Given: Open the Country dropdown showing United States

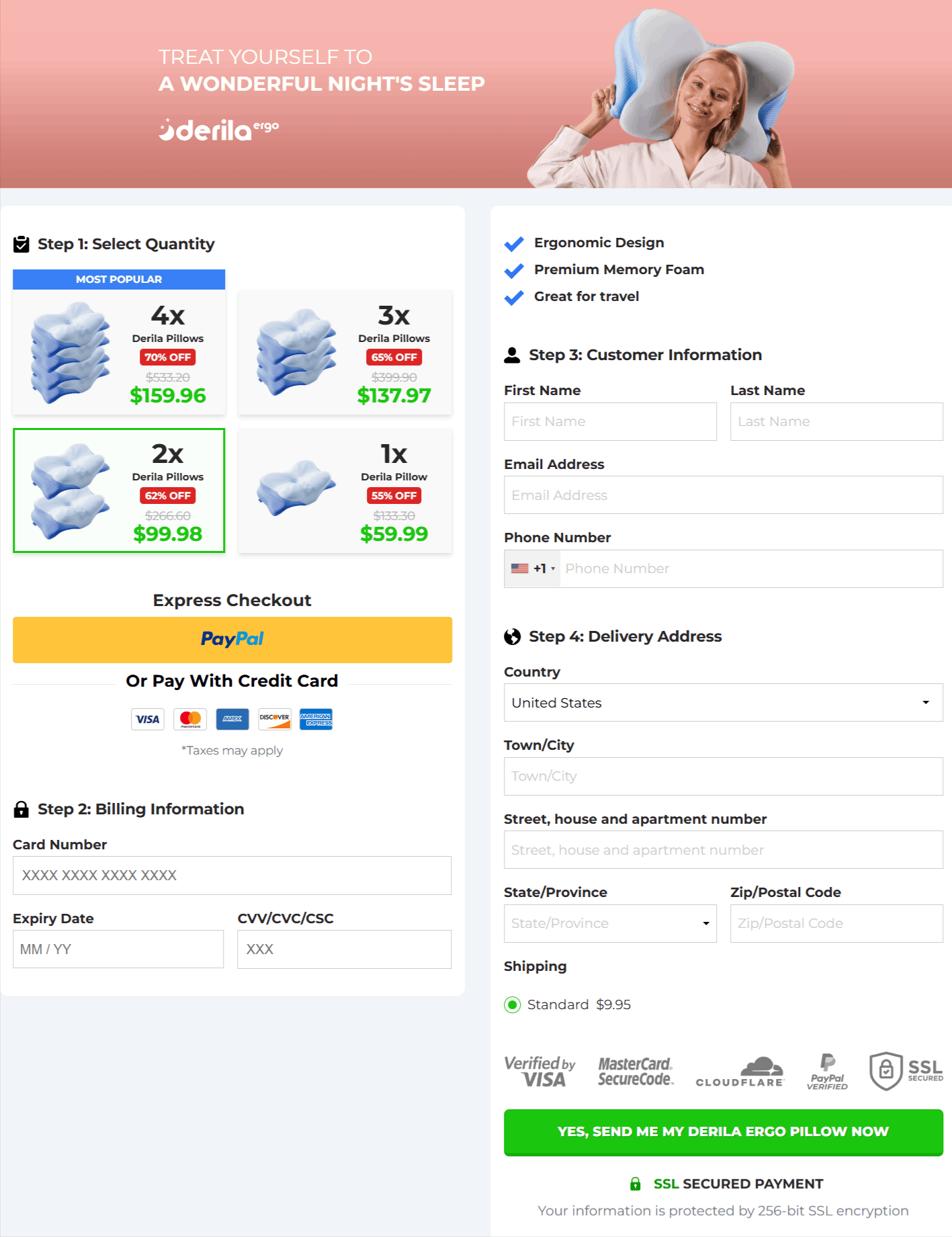Looking at the screenshot, I should pos(724,703).
